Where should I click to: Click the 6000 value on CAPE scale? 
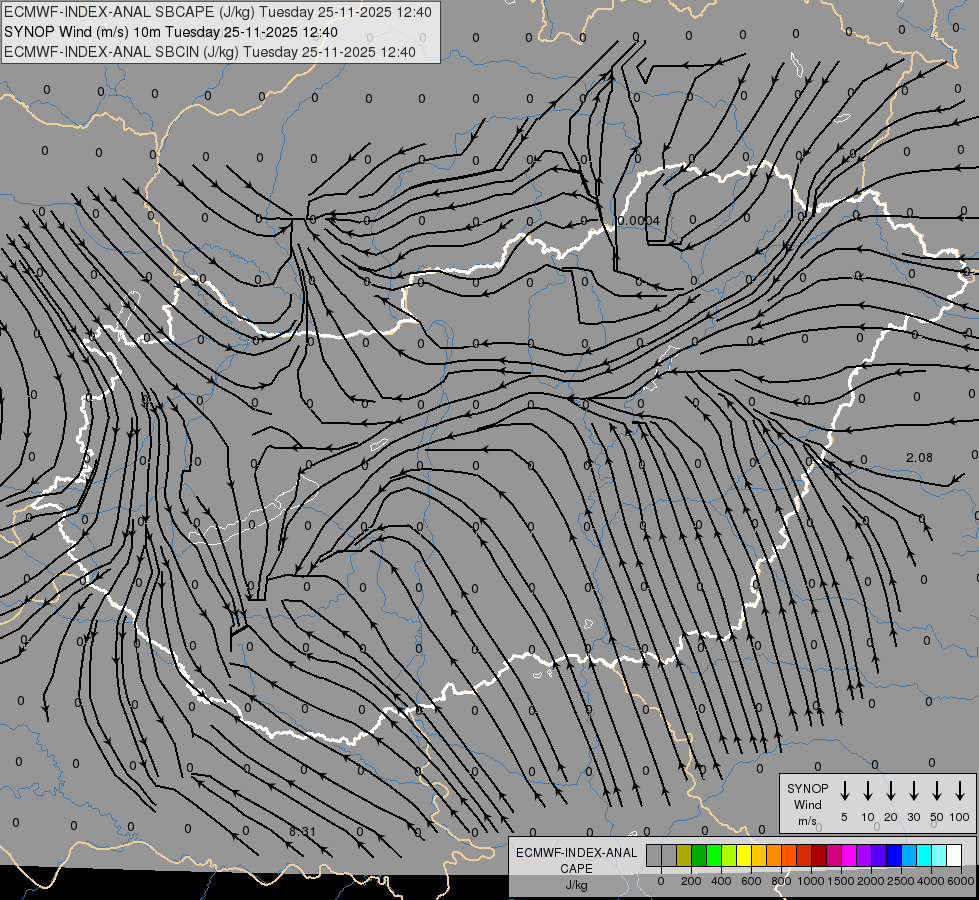coord(961,881)
